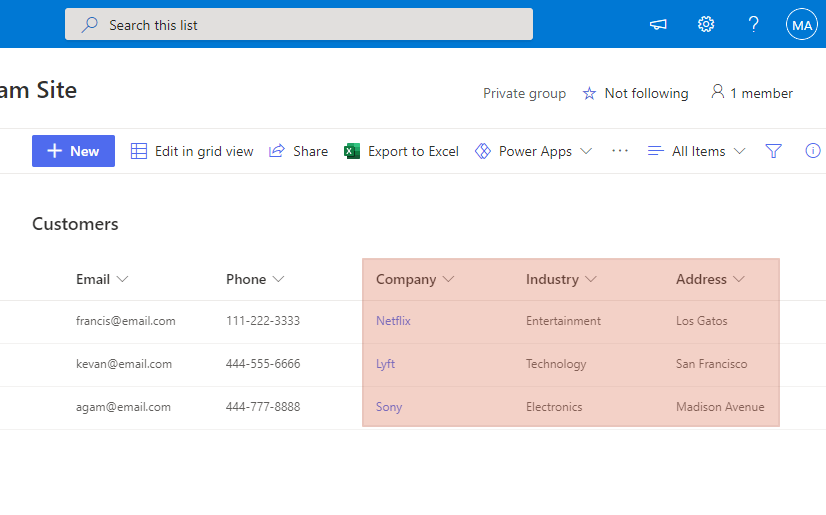Click the member person icon
The image size is (826, 515).
717,92
